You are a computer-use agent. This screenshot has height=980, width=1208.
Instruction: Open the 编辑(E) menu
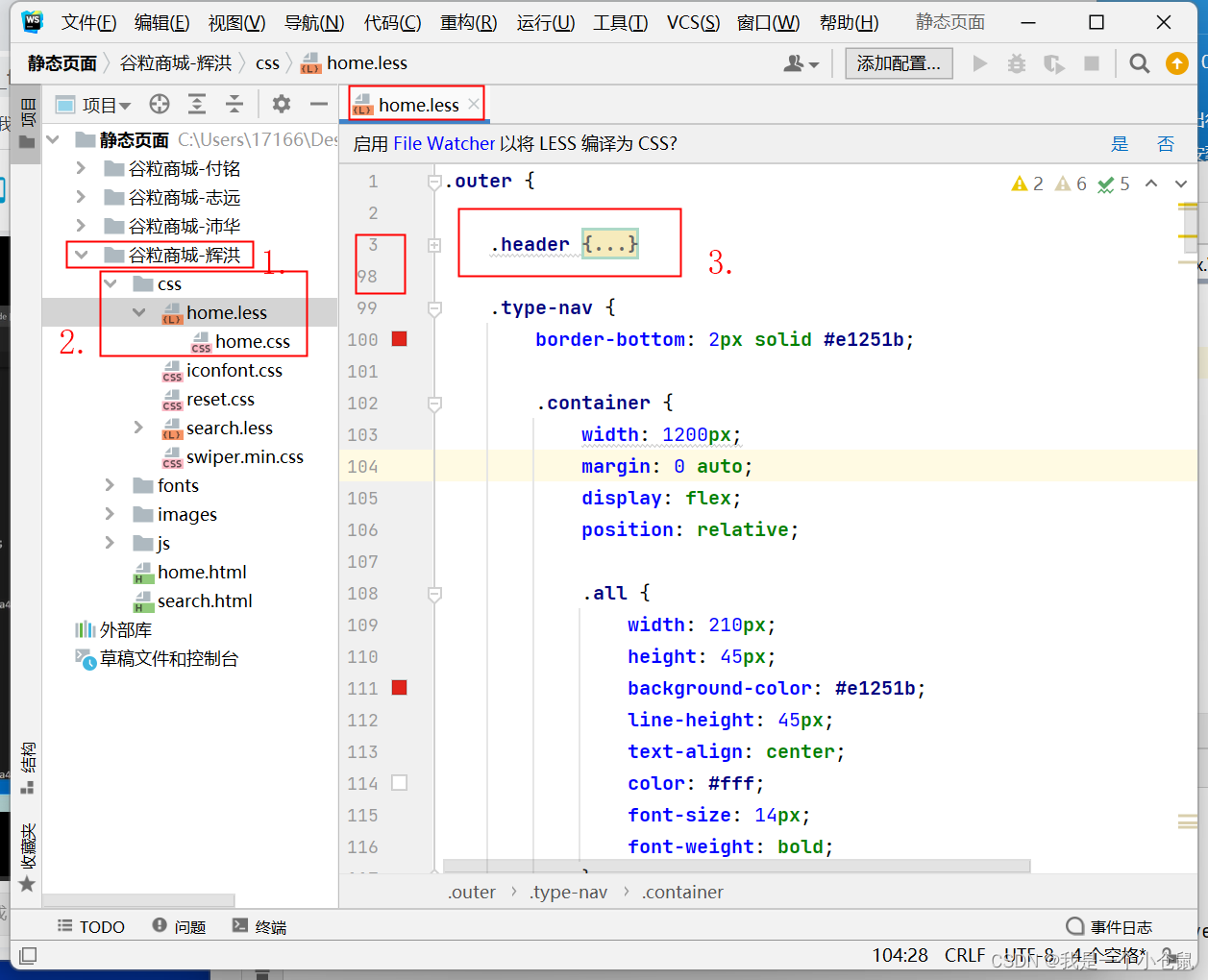[x=161, y=22]
